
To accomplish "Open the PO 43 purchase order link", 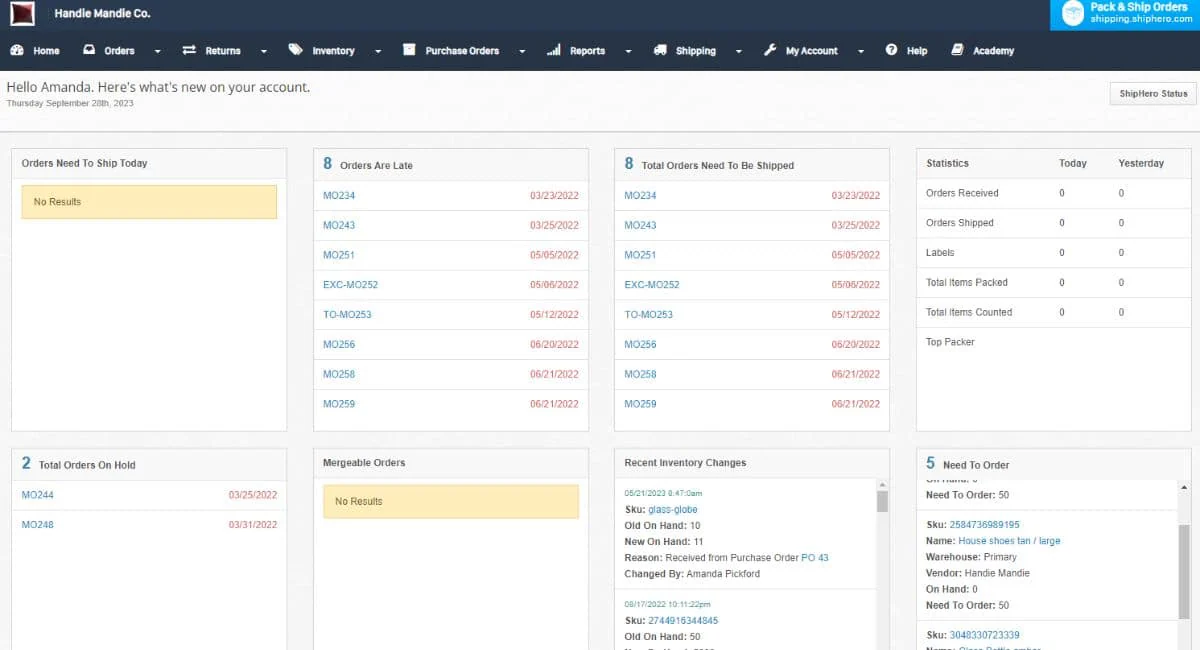I will 815,558.
